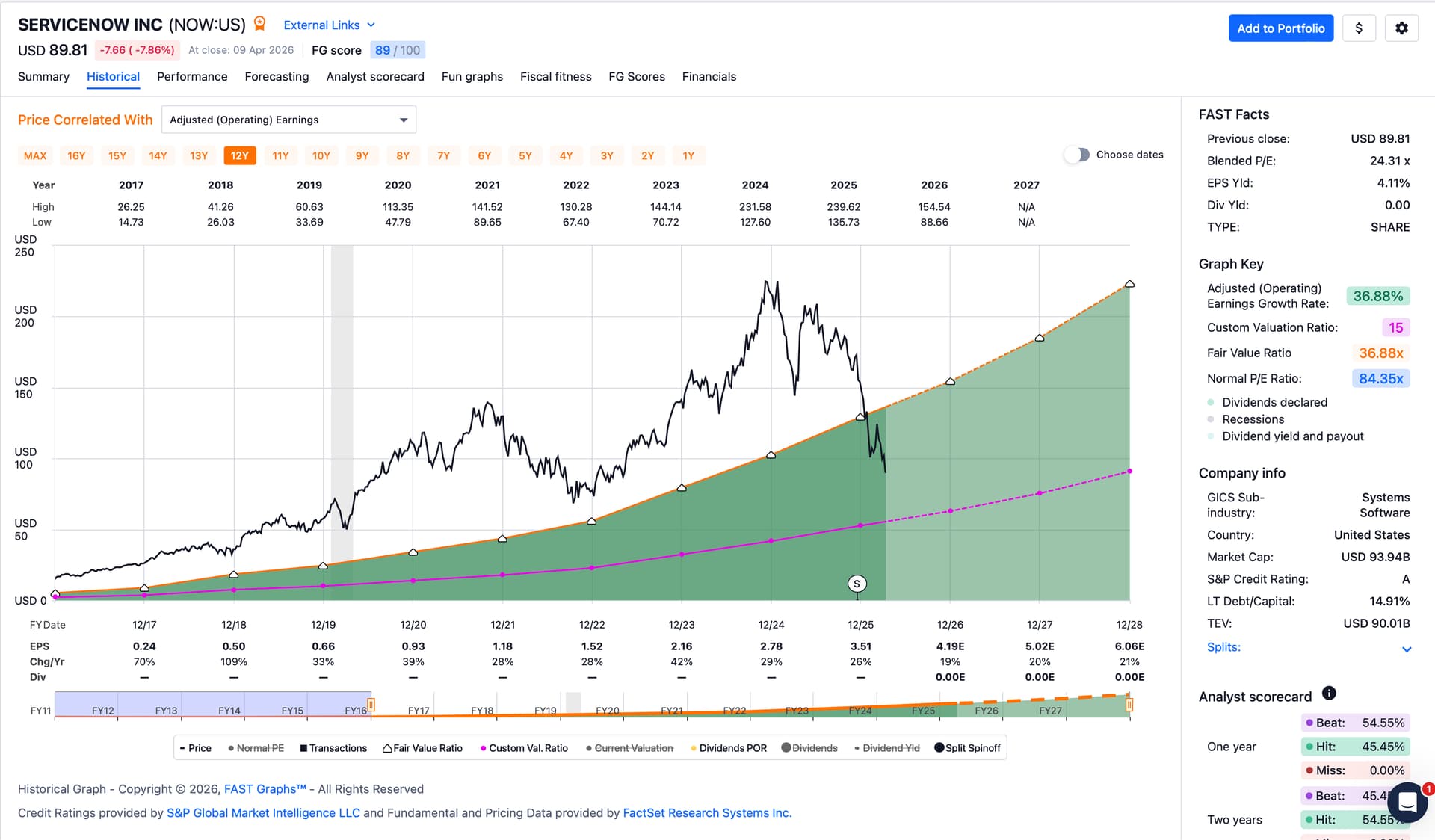Viewport: 1435px width, 840px height.
Task: Click the Add to Portfolio button
Action: [x=1280, y=28]
